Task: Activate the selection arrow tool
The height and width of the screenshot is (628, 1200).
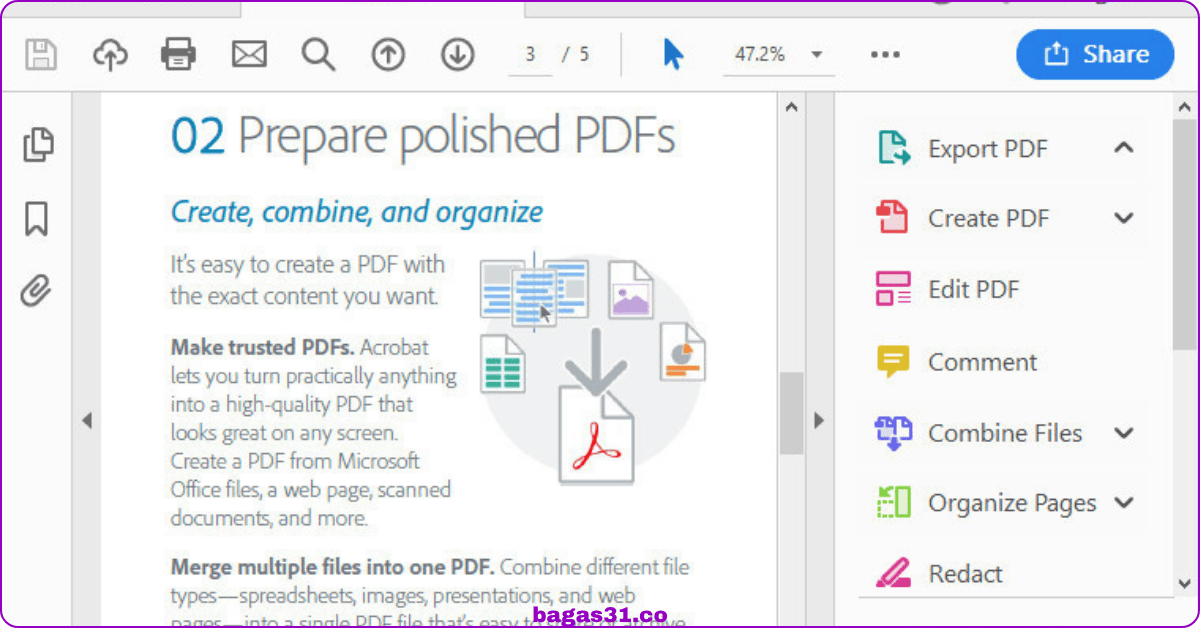Action: (673, 54)
